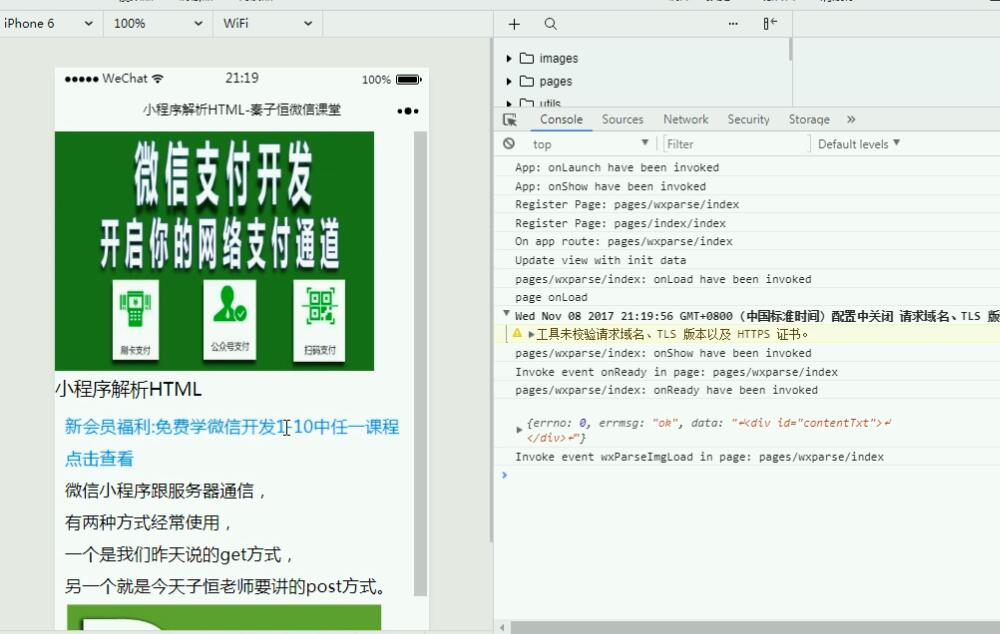This screenshot has width=1000, height=634.
Task: Click log 'Register Page: pages/index/index'
Action: click(621, 223)
